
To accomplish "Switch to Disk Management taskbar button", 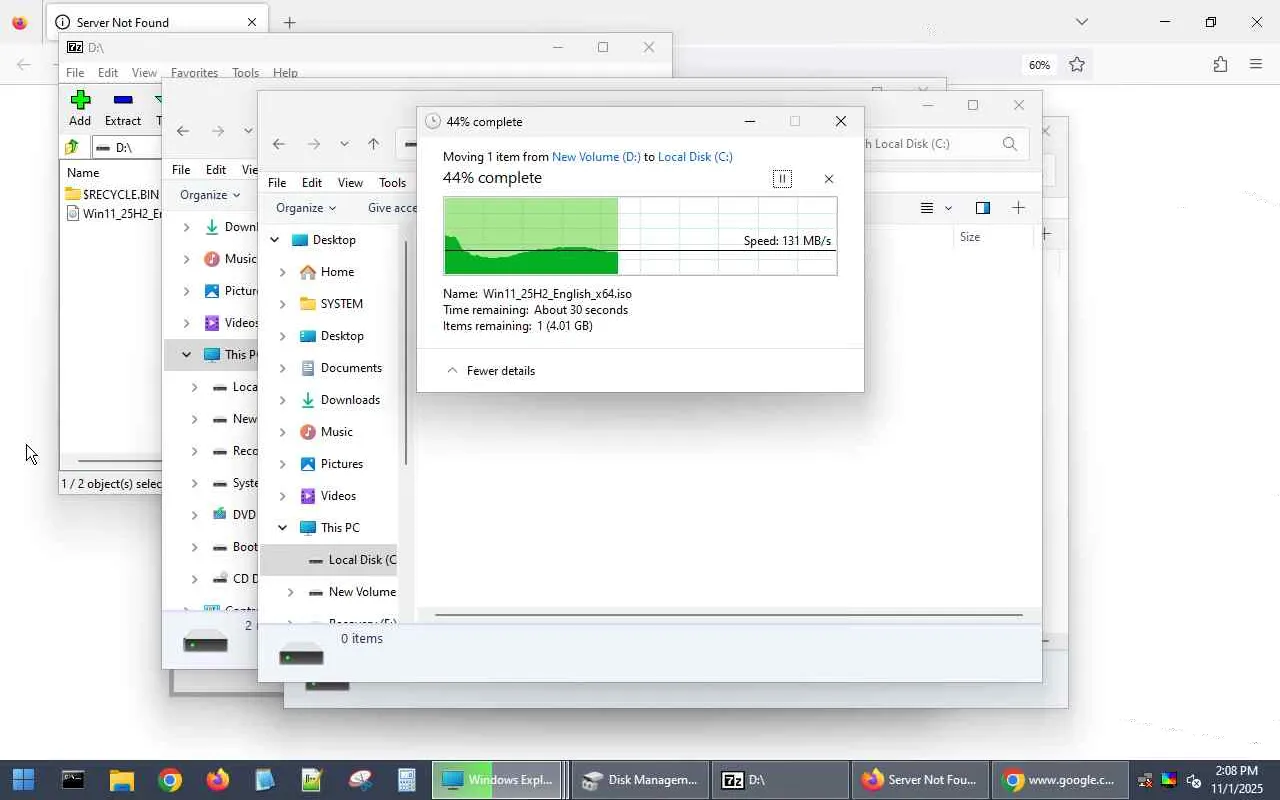I will [x=640, y=780].
